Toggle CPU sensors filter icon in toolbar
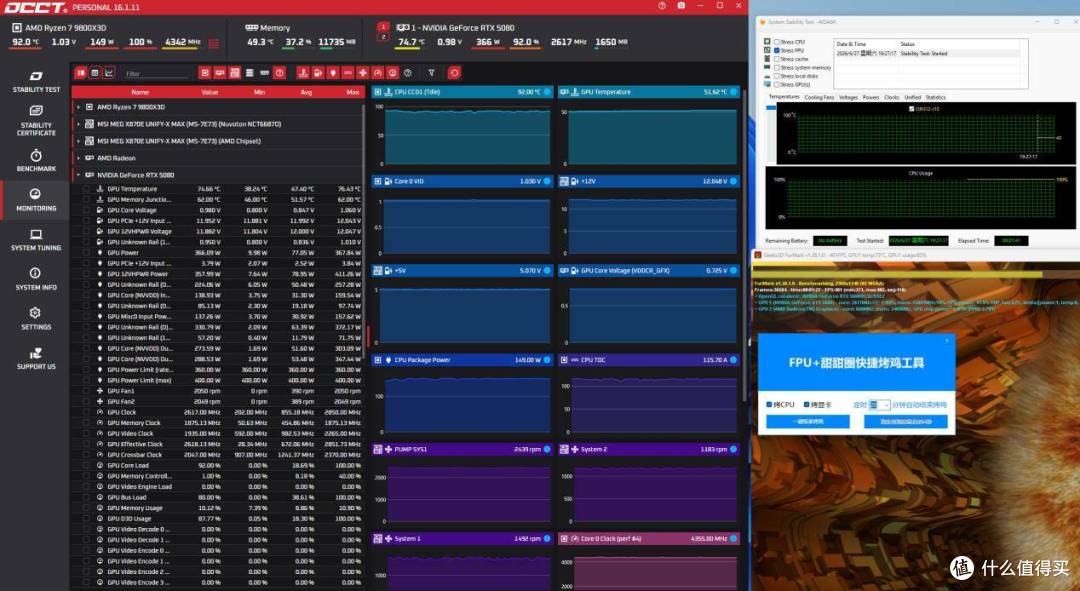The width and height of the screenshot is (1080, 591). click(x=205, y=73)
